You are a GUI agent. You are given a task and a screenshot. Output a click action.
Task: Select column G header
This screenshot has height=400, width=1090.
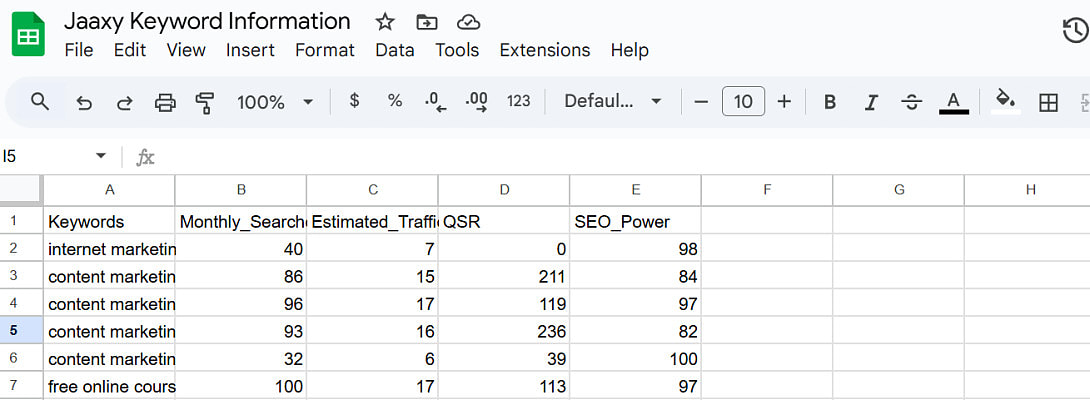coord(899,189)
